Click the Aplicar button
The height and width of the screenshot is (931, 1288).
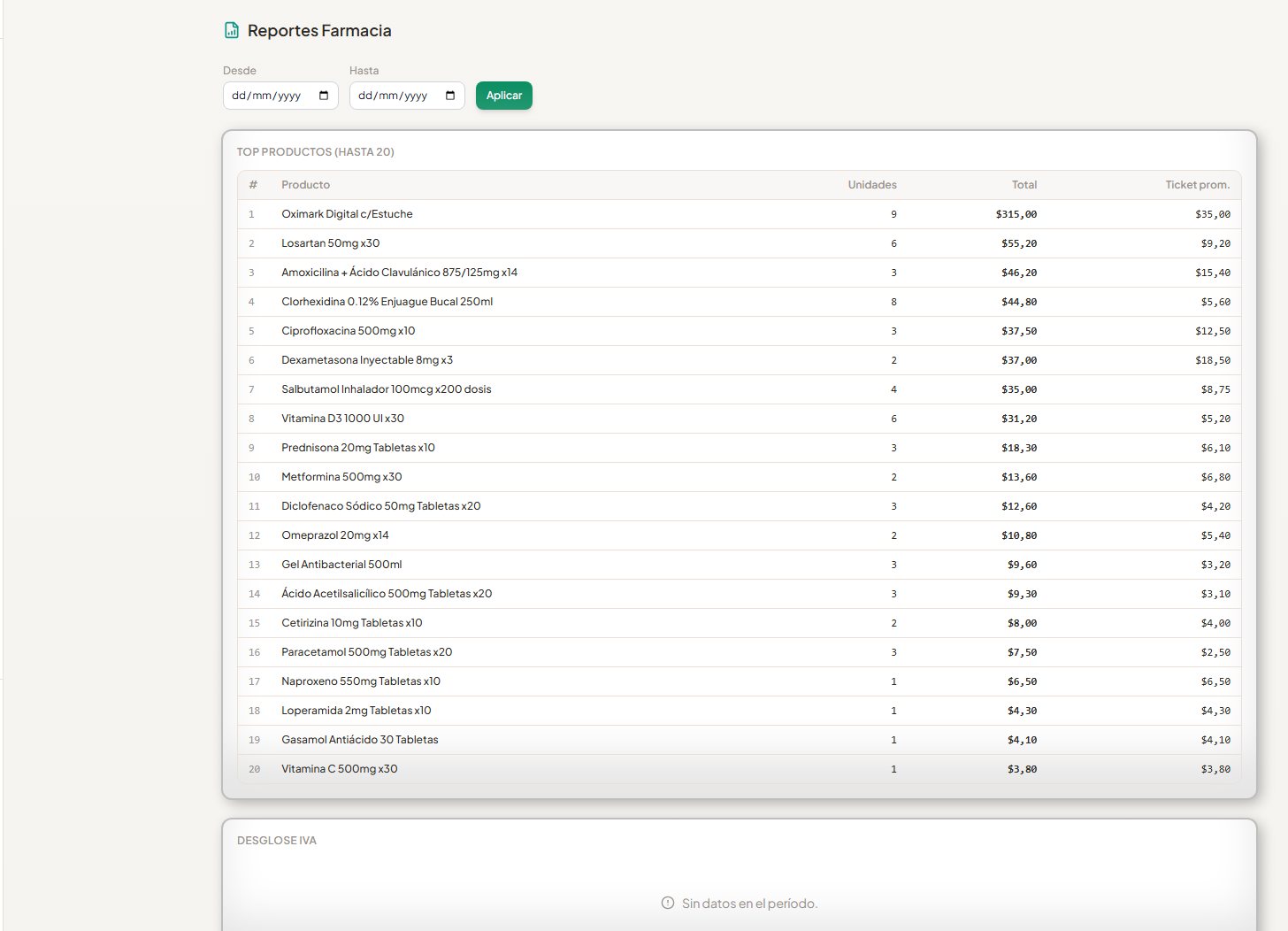pyautogui.click(x=504, y=96)
